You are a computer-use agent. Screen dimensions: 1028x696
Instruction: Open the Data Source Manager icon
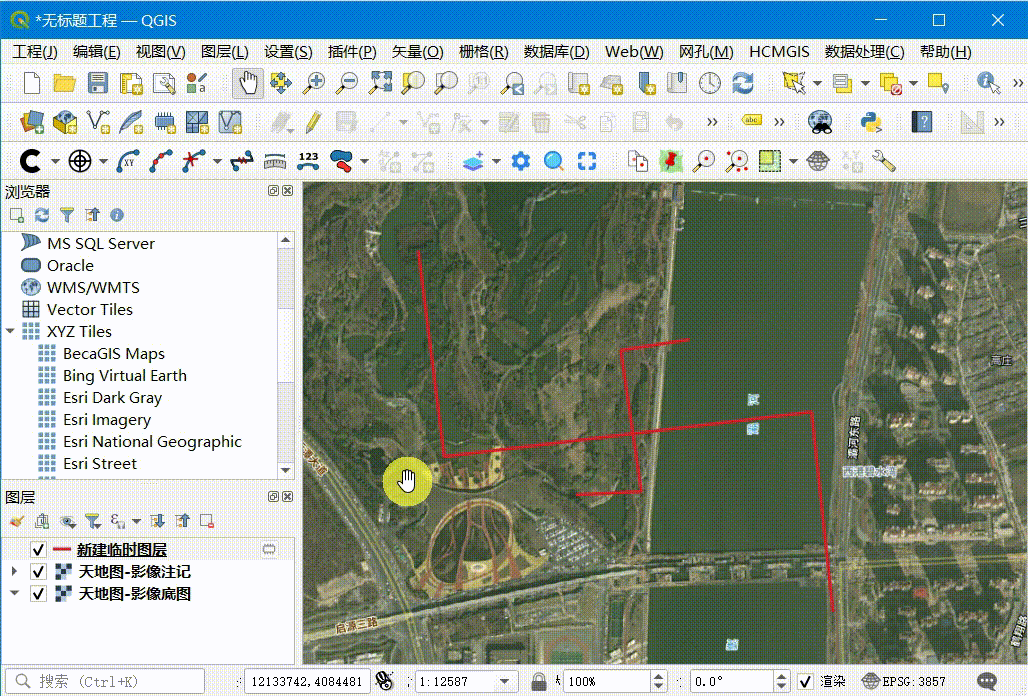click(31, 122)
